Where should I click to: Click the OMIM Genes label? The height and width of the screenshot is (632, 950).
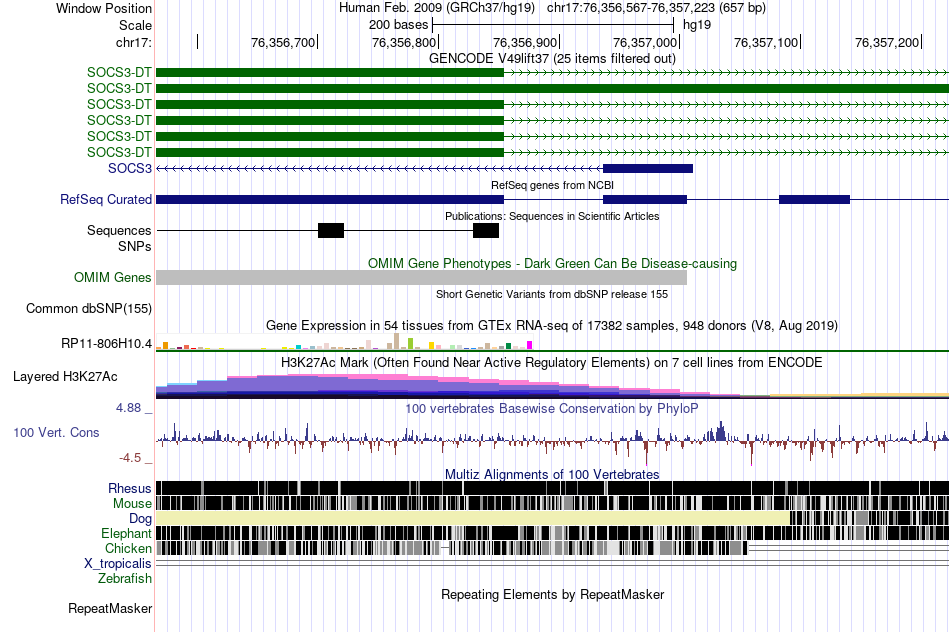pos(113,278)
